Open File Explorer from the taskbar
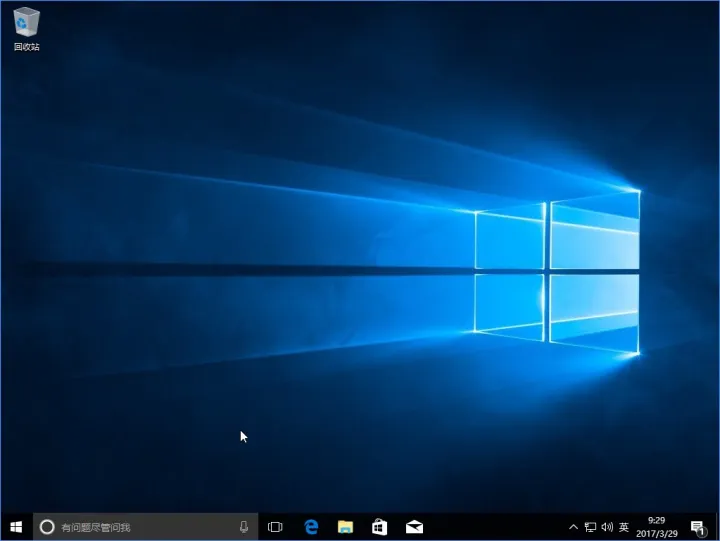The height and width of the screenshot is (541, 720). tap(345, 527)
